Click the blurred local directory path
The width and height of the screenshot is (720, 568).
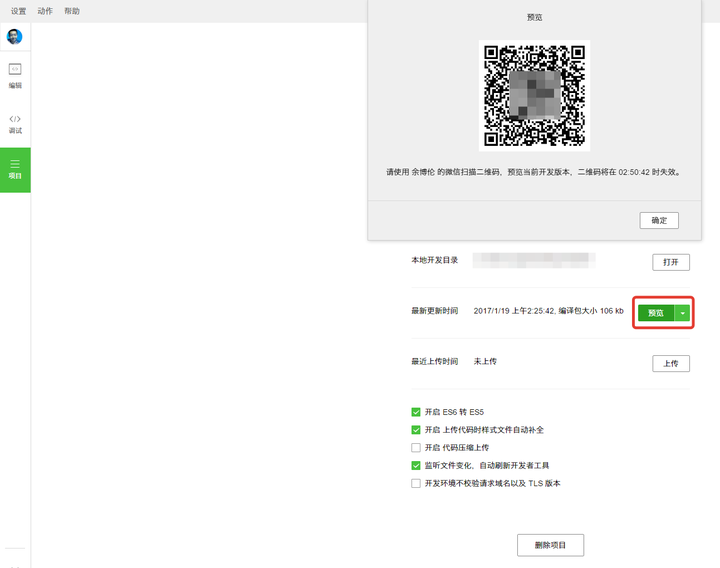(x=534, y=260)
